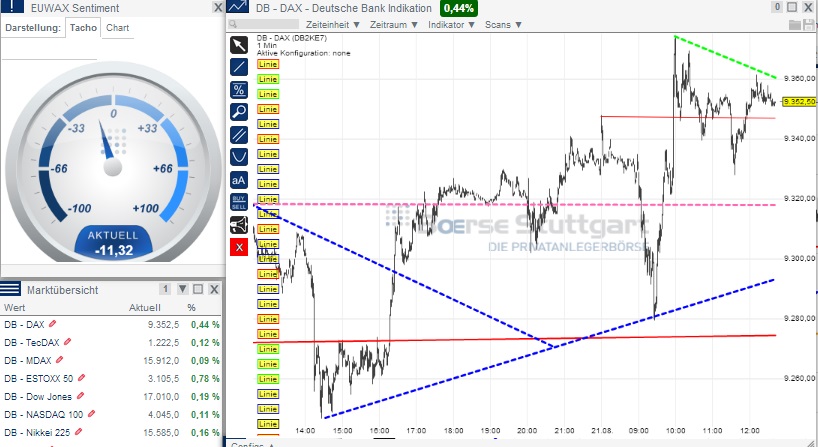Maximize the Marktübersicht panel
Image resolution: width=818 pixels, height=447 pixels.
pyautogui.click(x=198, y=289)
